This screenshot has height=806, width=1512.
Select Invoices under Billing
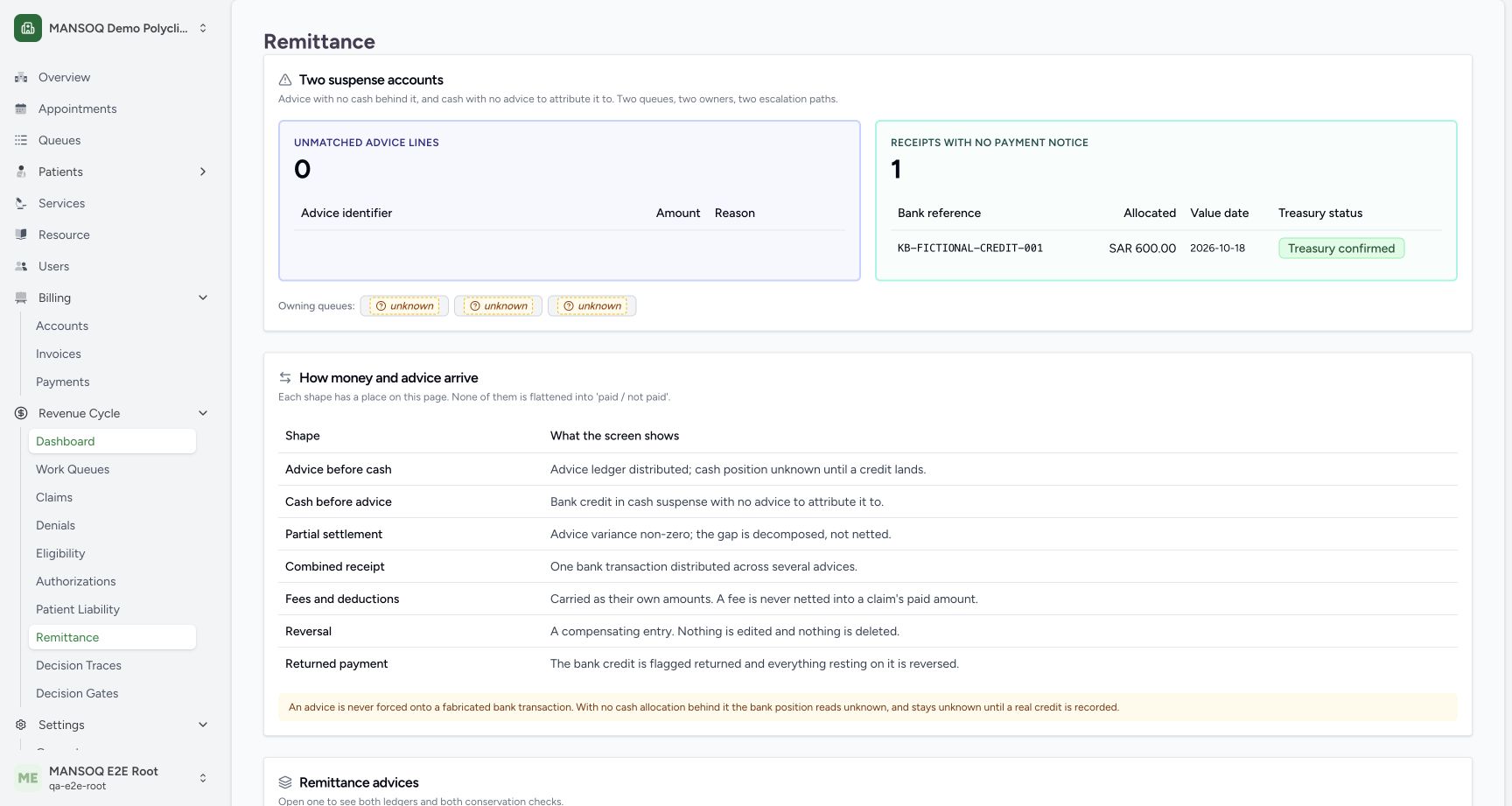(59, 354)
